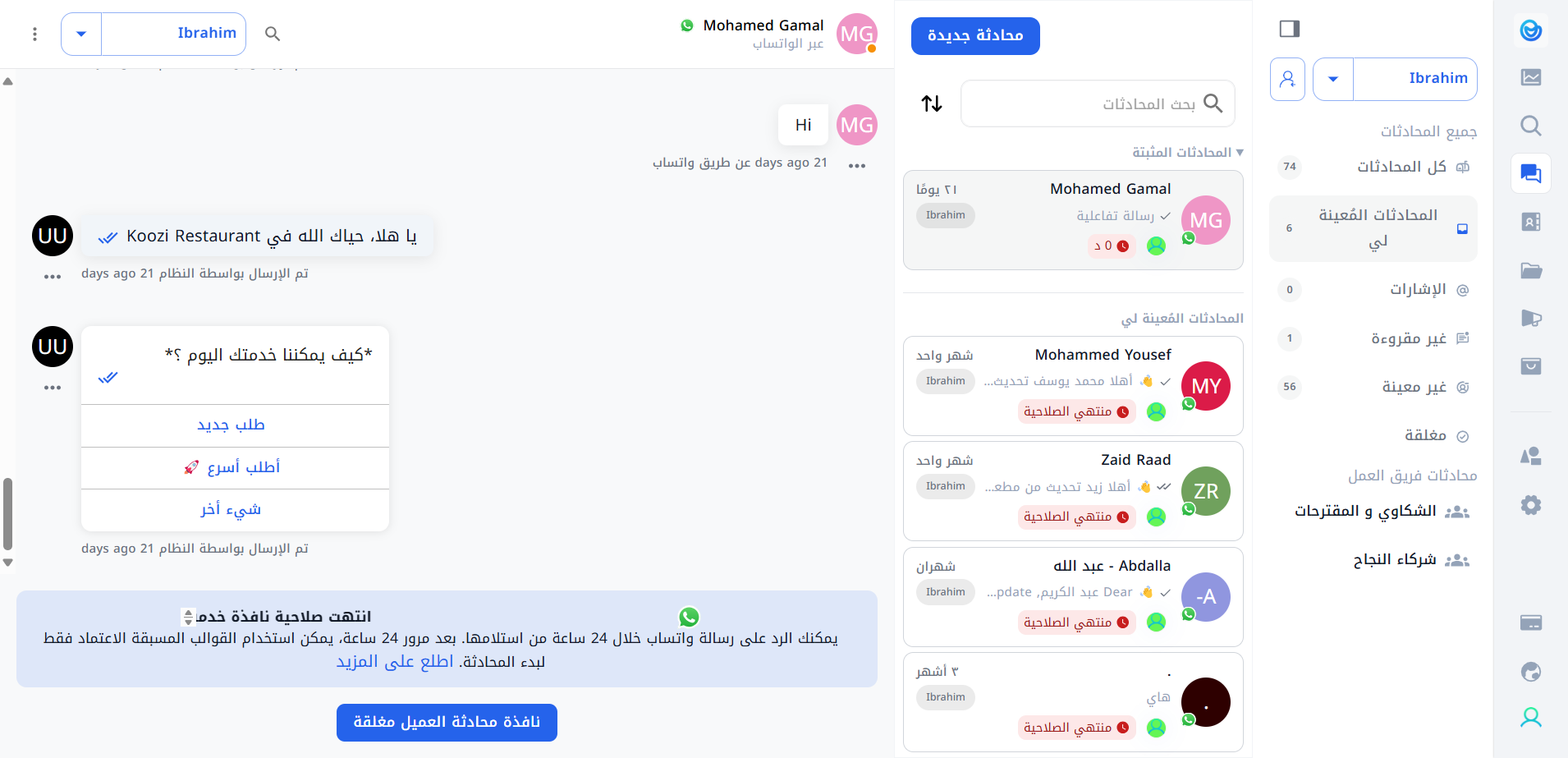Open the Zaid Raad conversation
This screenshot has width=1568, height=758.
click(1072, 490)
